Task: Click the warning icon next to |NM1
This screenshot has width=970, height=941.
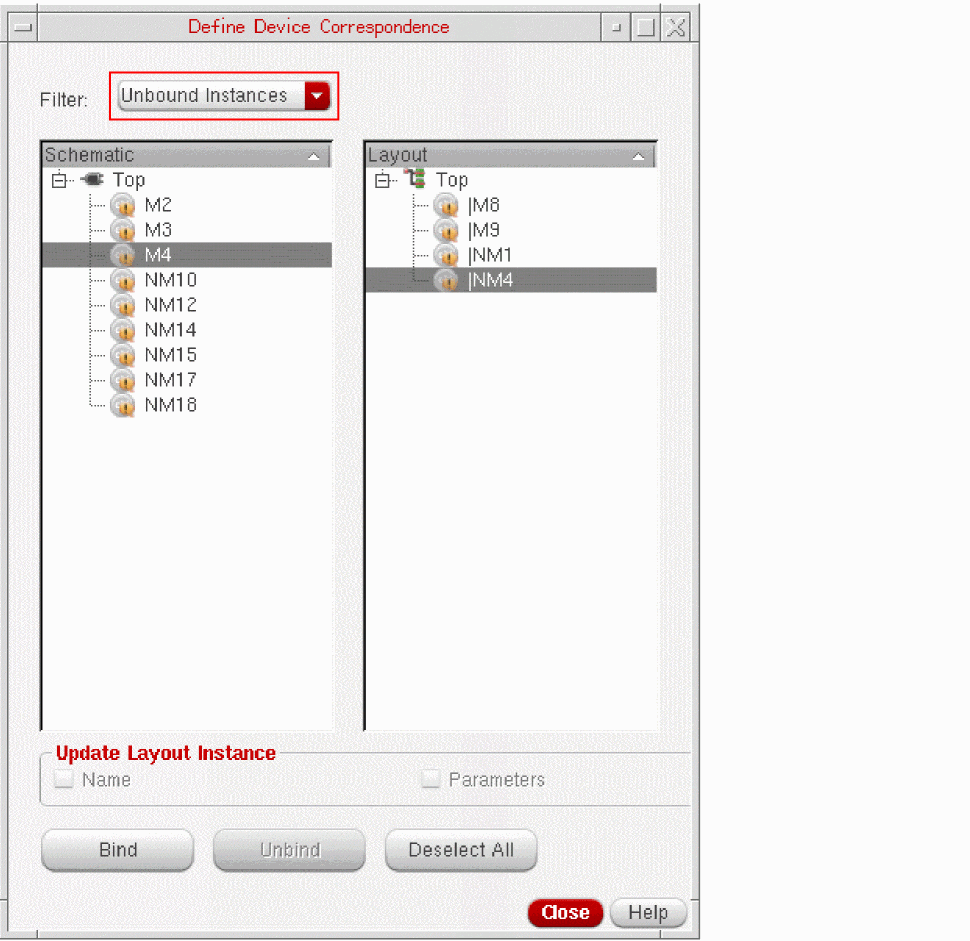Action: [x=446, y=255]
